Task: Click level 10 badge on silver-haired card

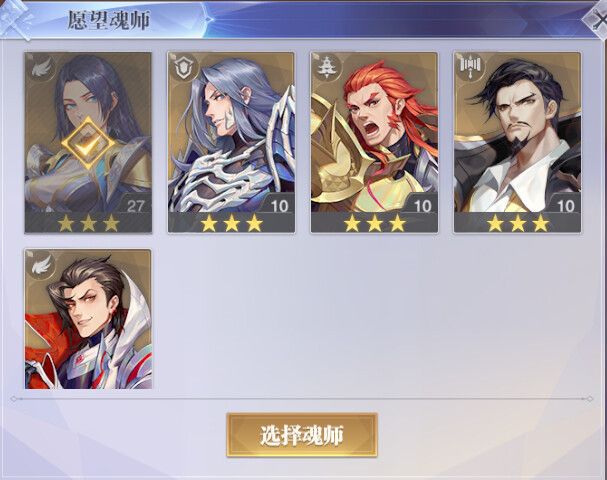Action: [279, 206]
